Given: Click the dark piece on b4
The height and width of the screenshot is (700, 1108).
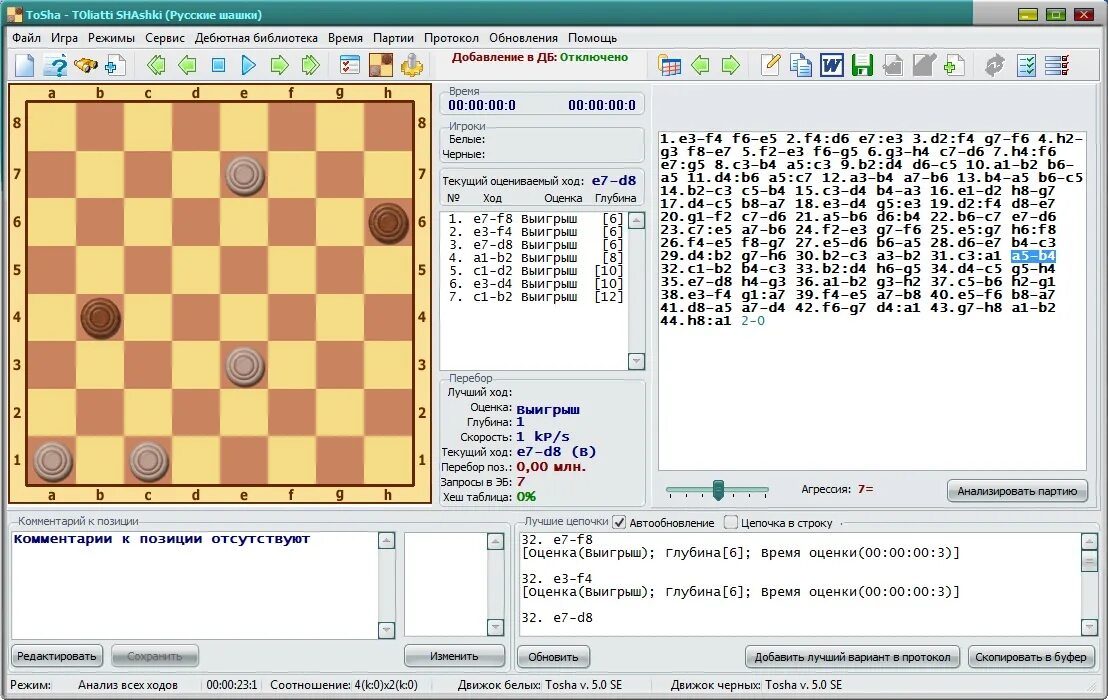Looking at the screenshot, I should [100, 318].
